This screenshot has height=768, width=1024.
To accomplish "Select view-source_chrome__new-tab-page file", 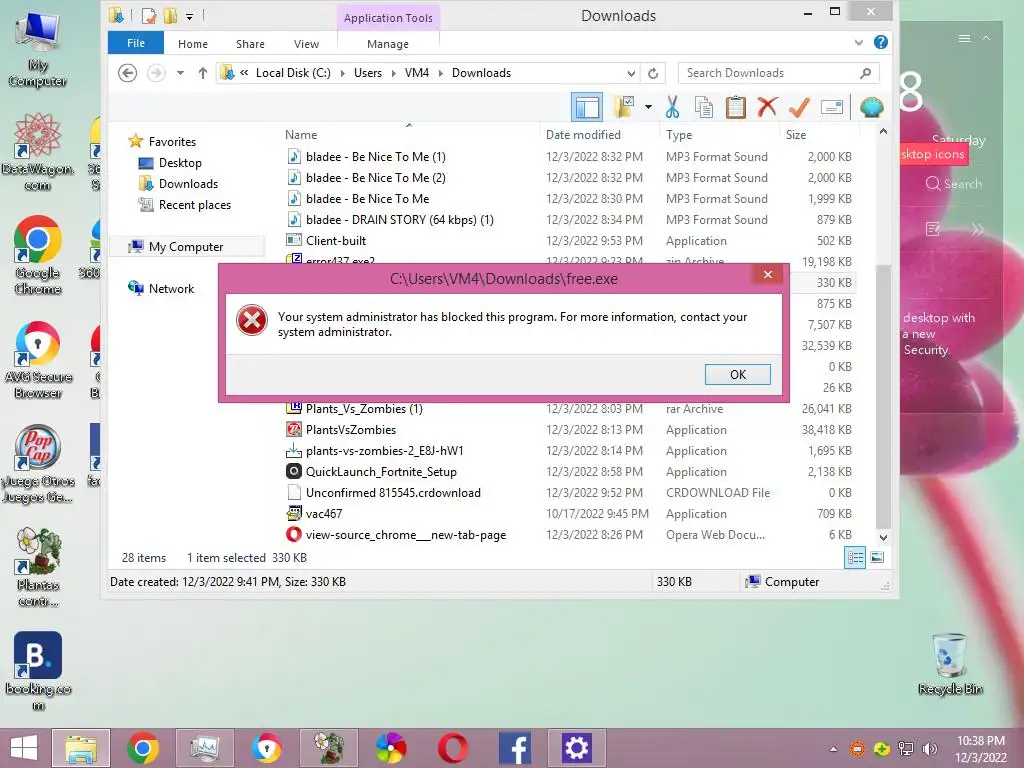I will pos(406,534).
